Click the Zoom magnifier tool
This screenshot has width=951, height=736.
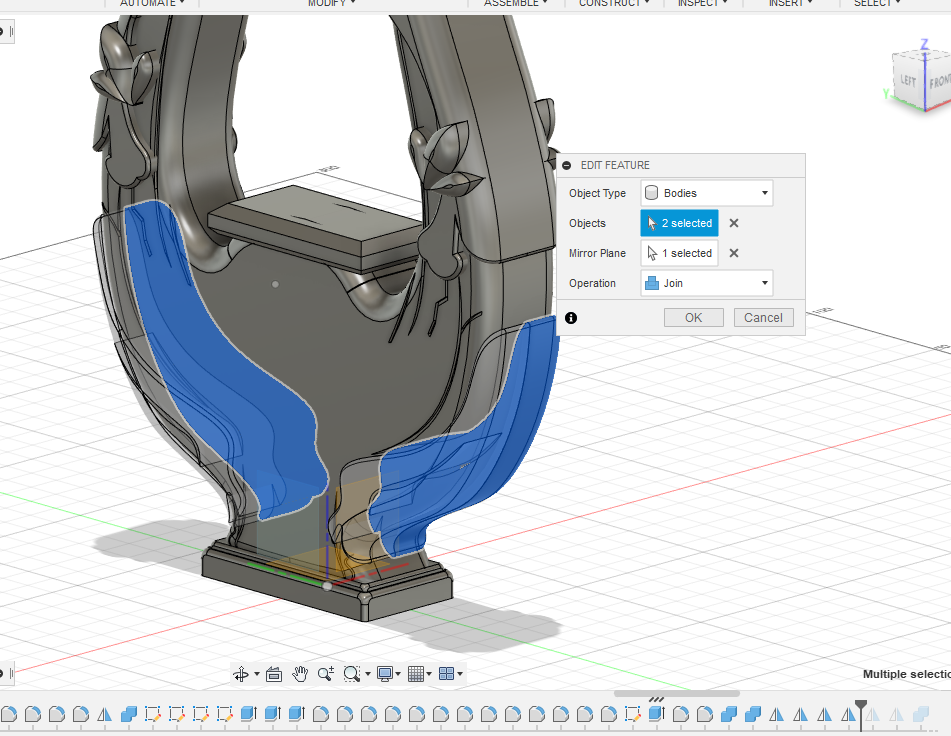pyautogui.click(x=326, y=674)
